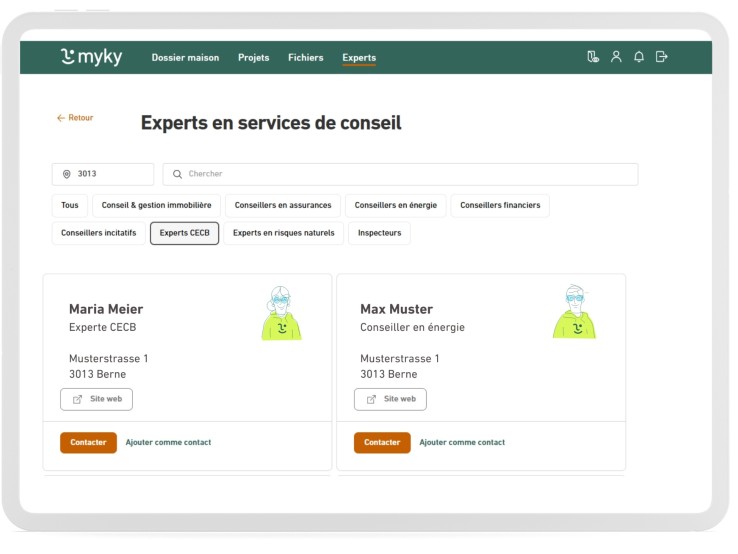Open the user profile icon
The height and width of the screenshot is (554, 738).
pyautogui.click(x=616, y=57)
